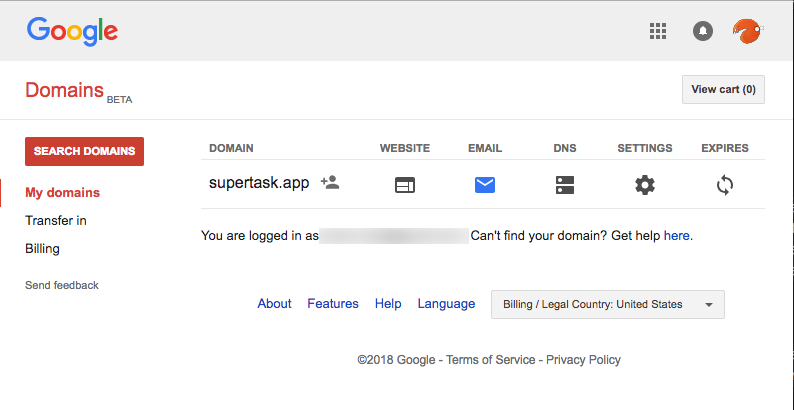Click Send feedback

(62, 285)
